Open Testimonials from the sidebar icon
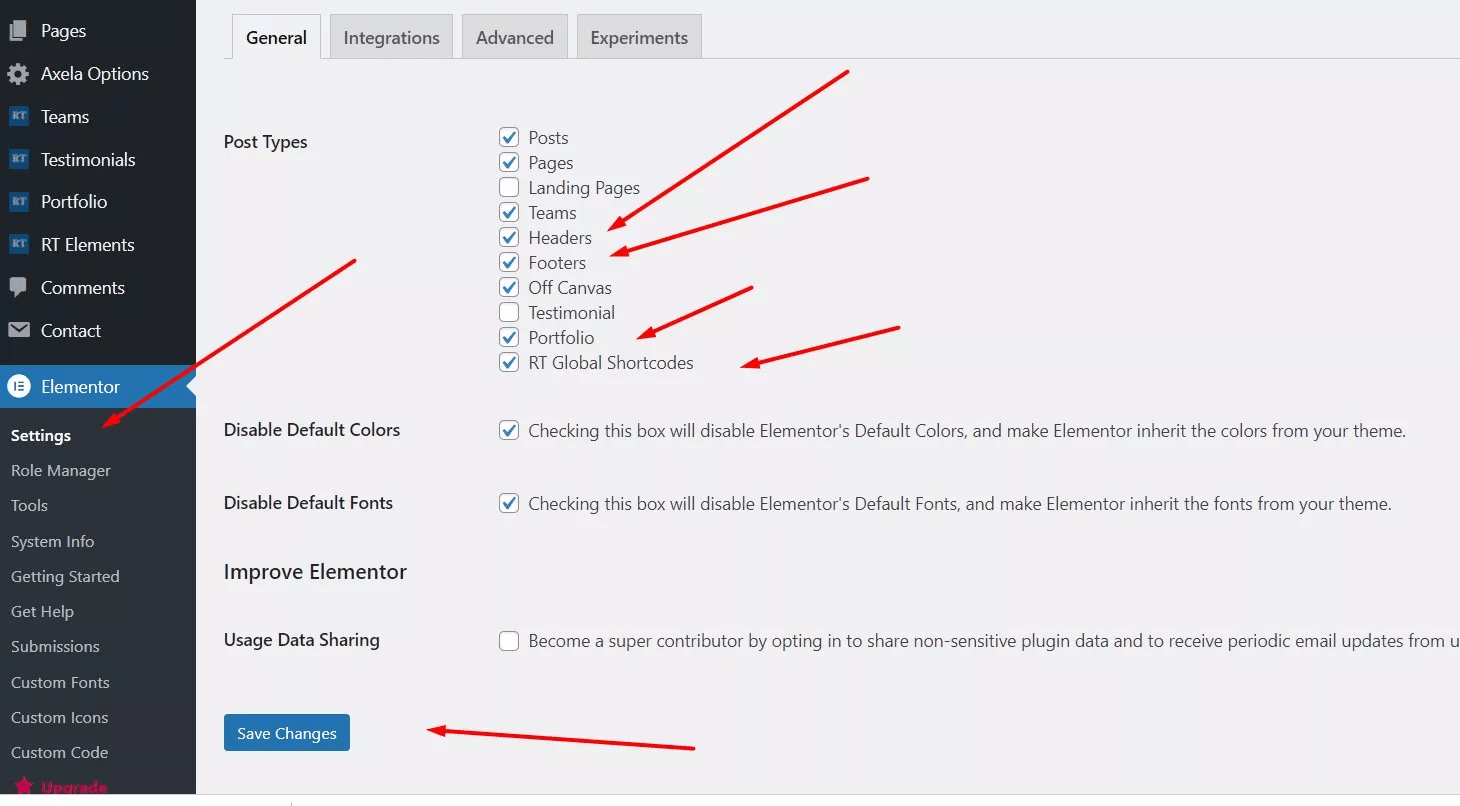The height and width of the screenshot is (806, 1460). coord(20,159)
